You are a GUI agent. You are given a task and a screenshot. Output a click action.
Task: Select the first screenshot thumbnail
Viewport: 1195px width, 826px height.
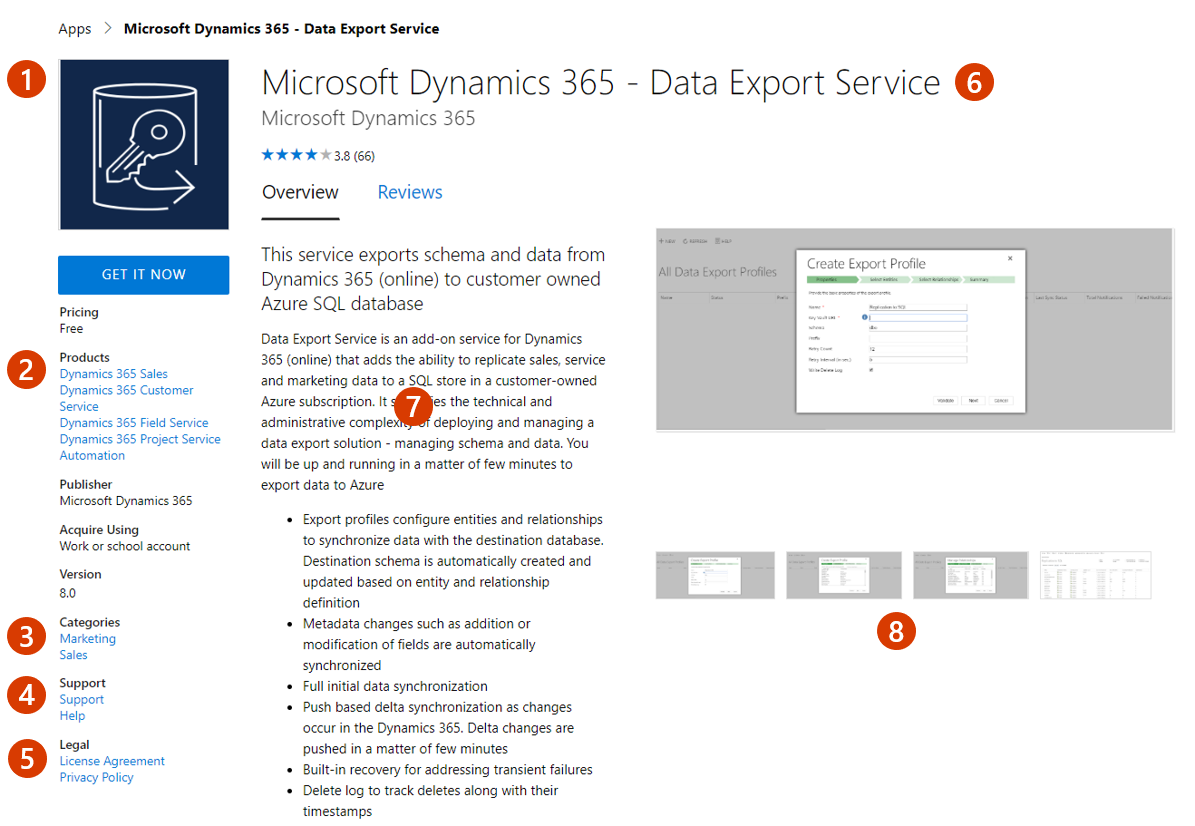point(715,575)
